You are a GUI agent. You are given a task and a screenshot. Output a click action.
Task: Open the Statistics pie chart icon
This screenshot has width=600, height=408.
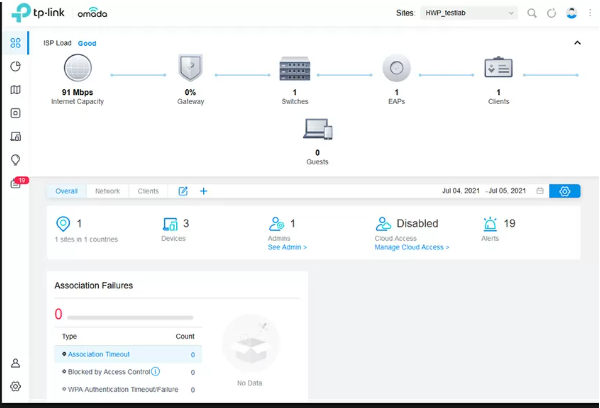(15, 67)
